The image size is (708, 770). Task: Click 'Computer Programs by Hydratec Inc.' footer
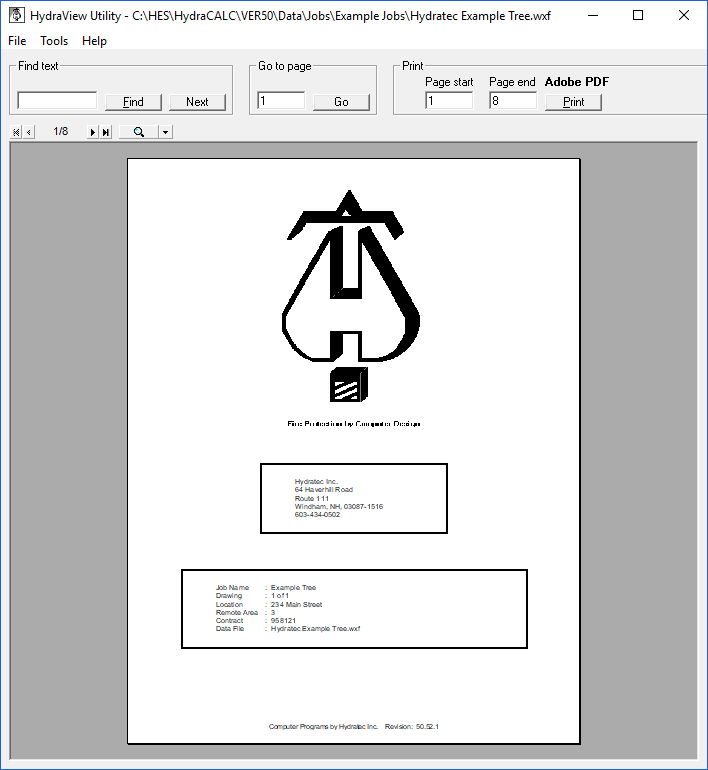coord(323,726)
